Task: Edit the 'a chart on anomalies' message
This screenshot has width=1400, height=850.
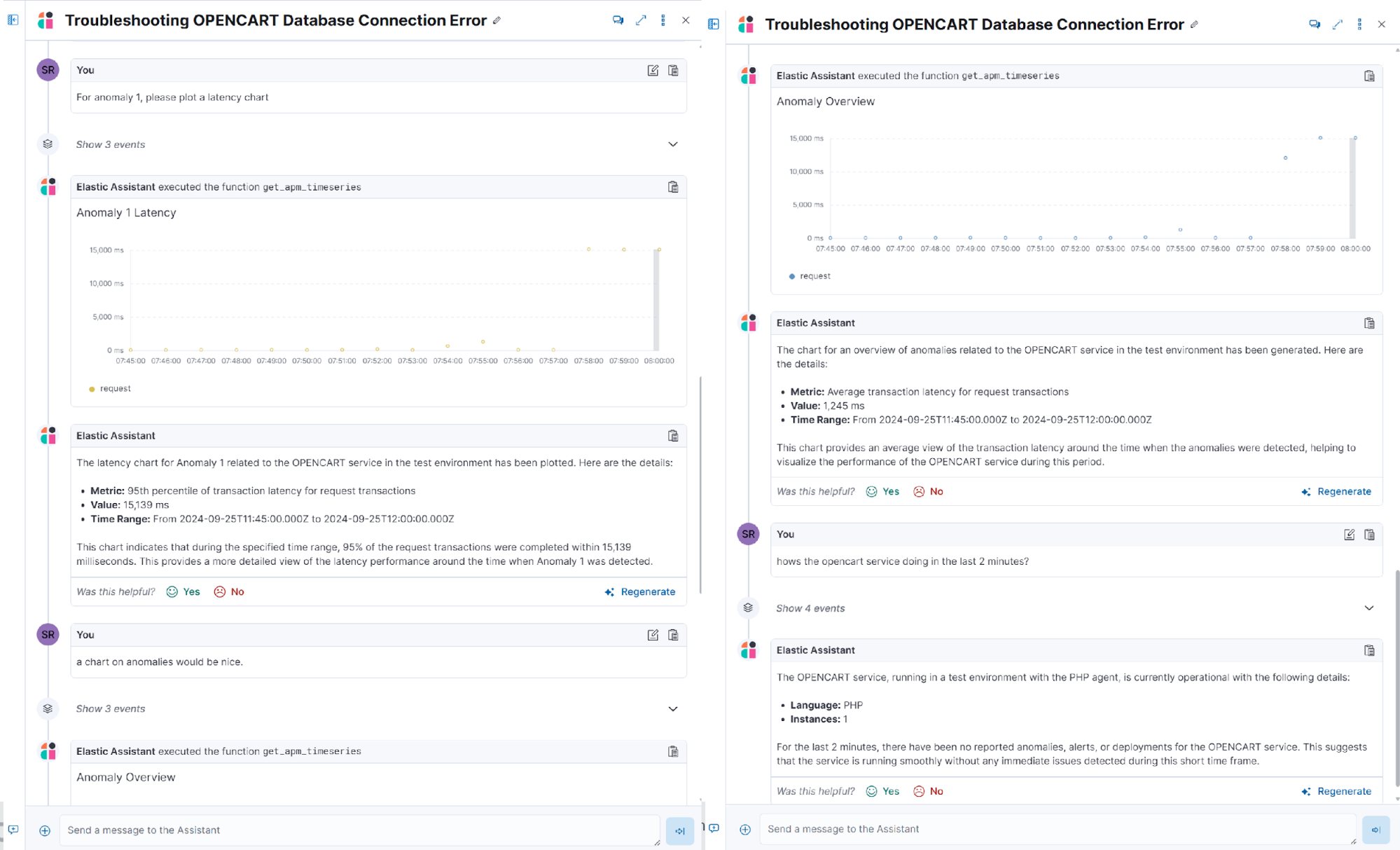Action: point(653,635)
